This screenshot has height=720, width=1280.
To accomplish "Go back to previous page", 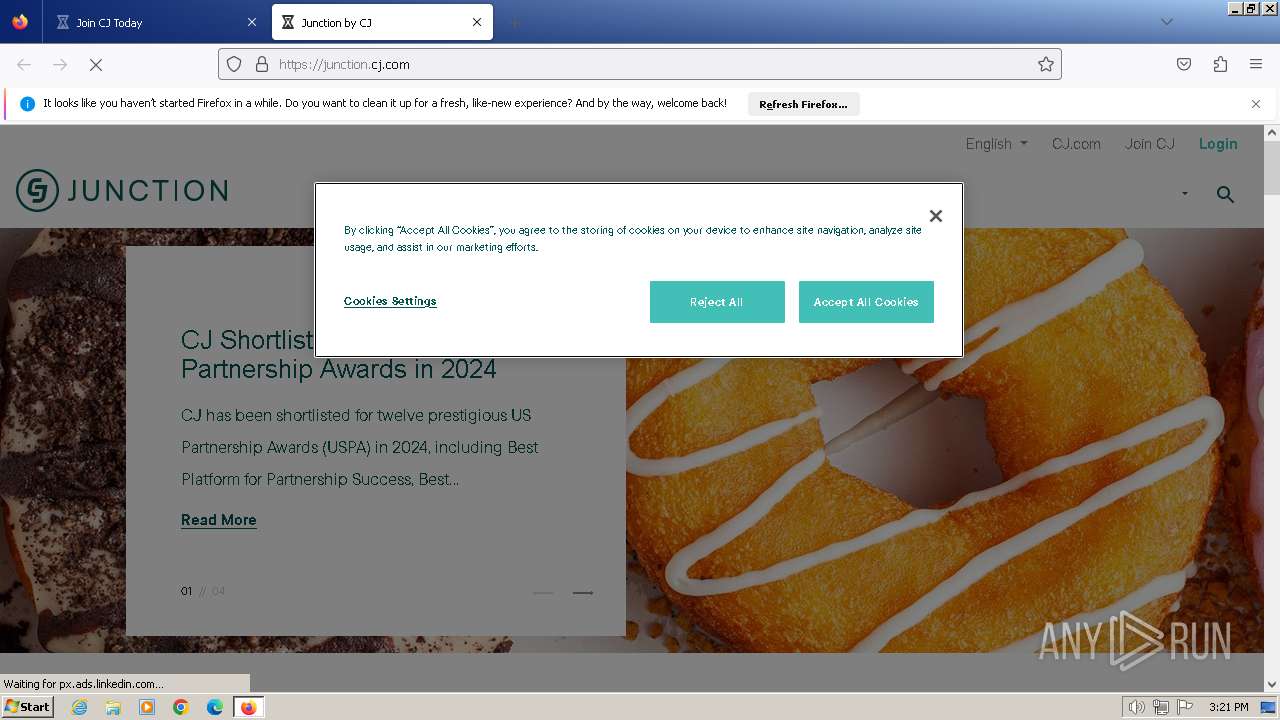I will point(24,64).
